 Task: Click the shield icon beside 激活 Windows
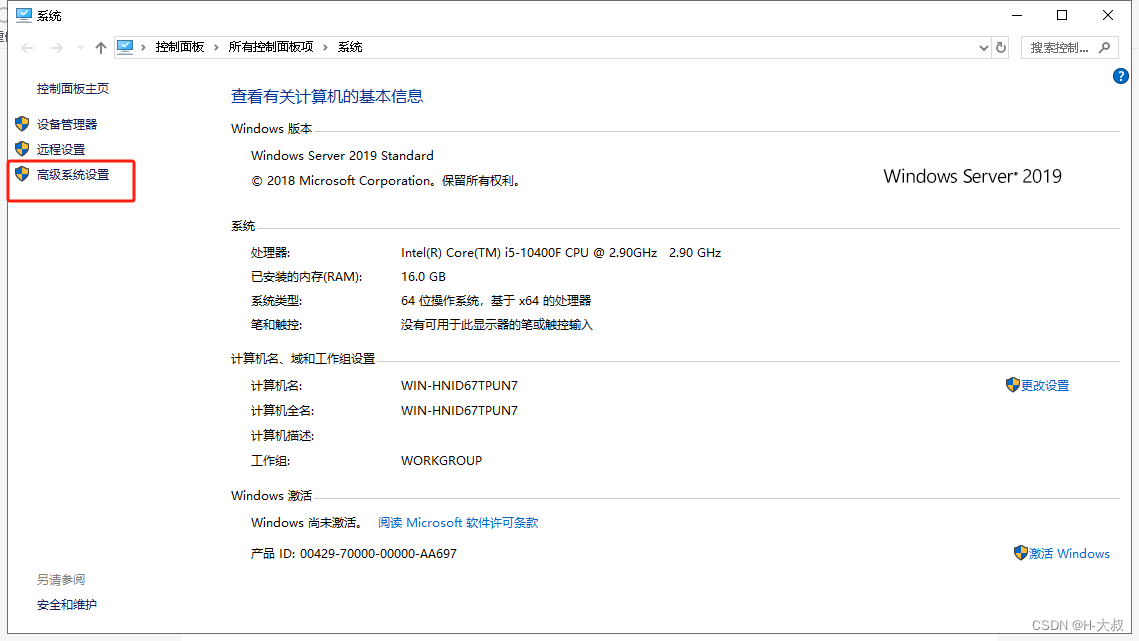point(1021,552)
